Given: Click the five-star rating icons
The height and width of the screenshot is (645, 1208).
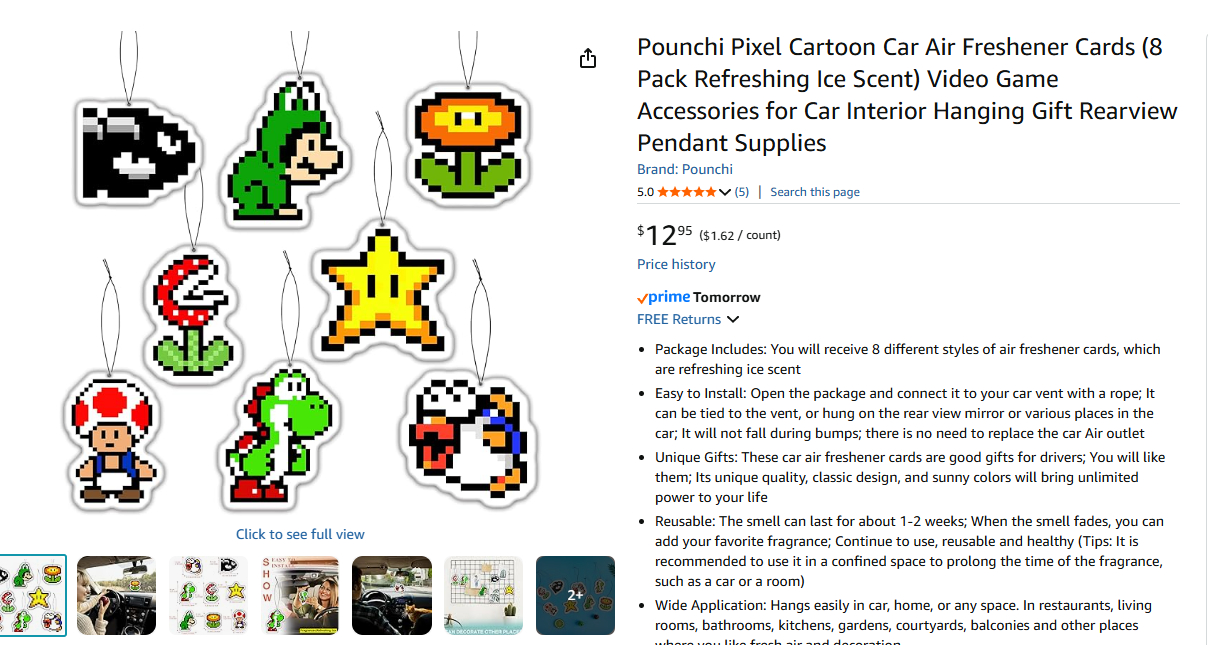Looking at the screenshot, I should pos(687,192).
